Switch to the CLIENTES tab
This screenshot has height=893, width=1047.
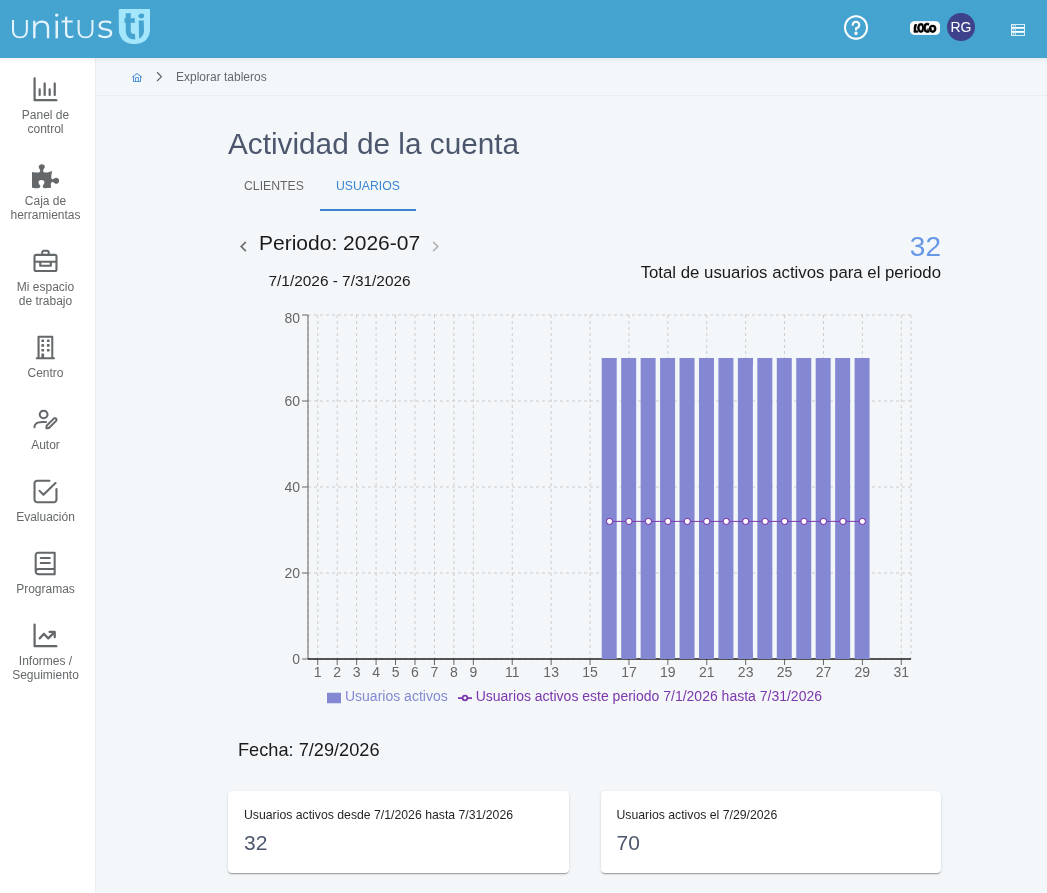[274, 186]
